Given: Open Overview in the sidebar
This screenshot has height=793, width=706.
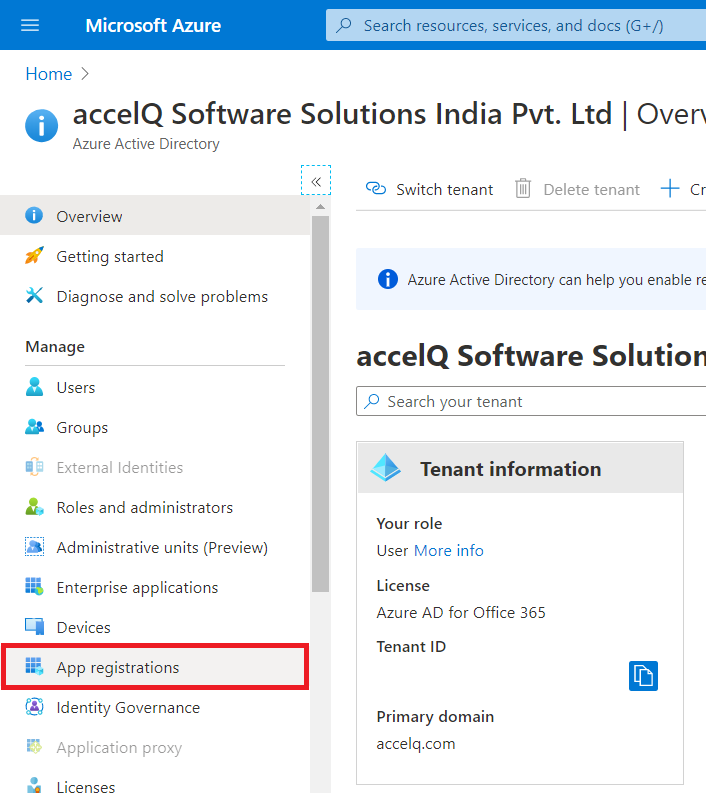Looking at the screenshot, I should click(x=155, y=216).
